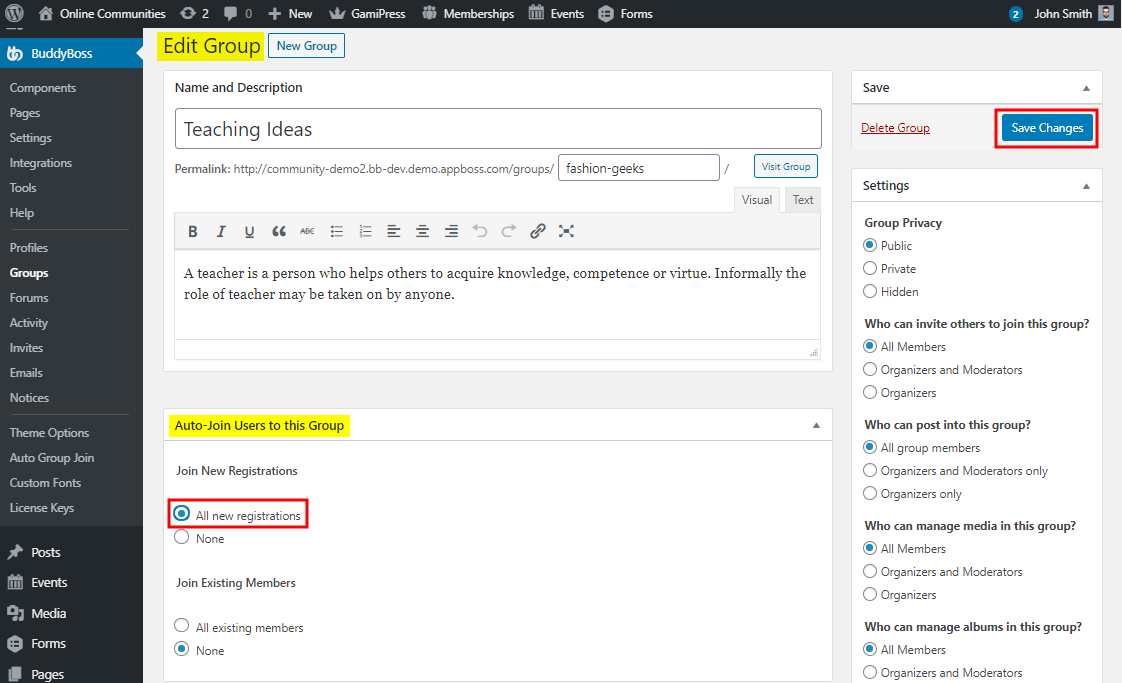Viewport: 1122px width, 683px height.
Task: Click the Save Changes button
Action: [x=1047, y=128]
